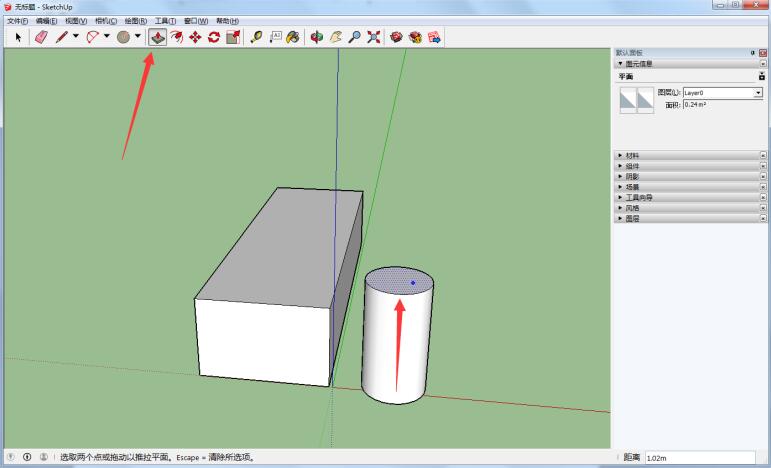This screenshot has width=771, height=468.
Task: Open the 文件(F) menu
Action: point(19,21)
